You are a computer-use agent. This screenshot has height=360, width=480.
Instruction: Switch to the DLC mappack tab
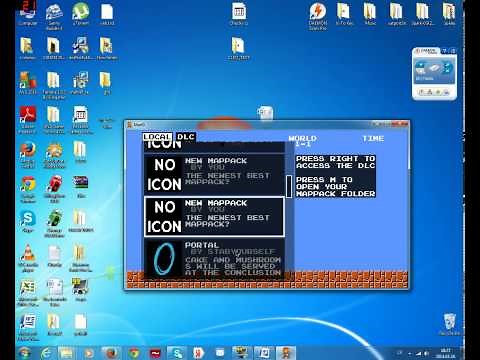(186, 137)
